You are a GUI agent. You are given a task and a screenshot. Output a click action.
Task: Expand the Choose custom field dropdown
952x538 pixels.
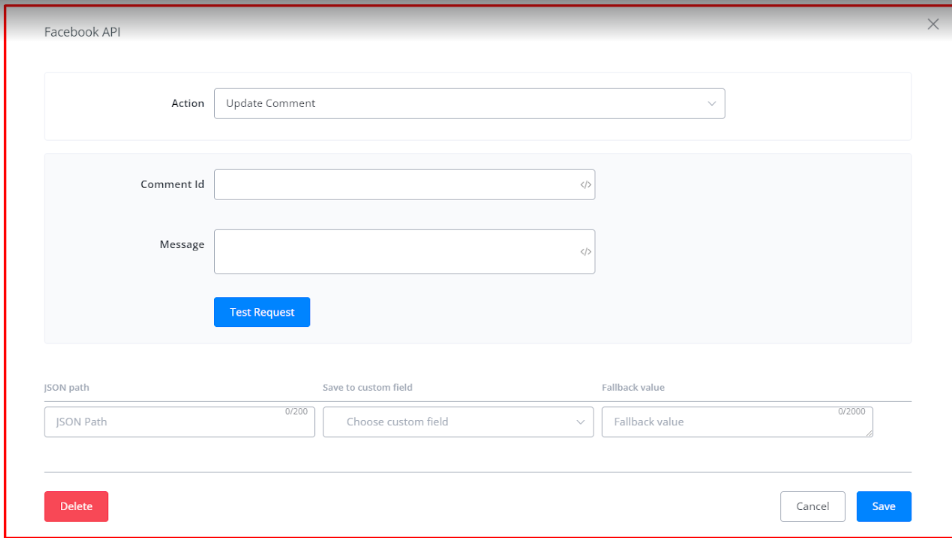(458, 422)
